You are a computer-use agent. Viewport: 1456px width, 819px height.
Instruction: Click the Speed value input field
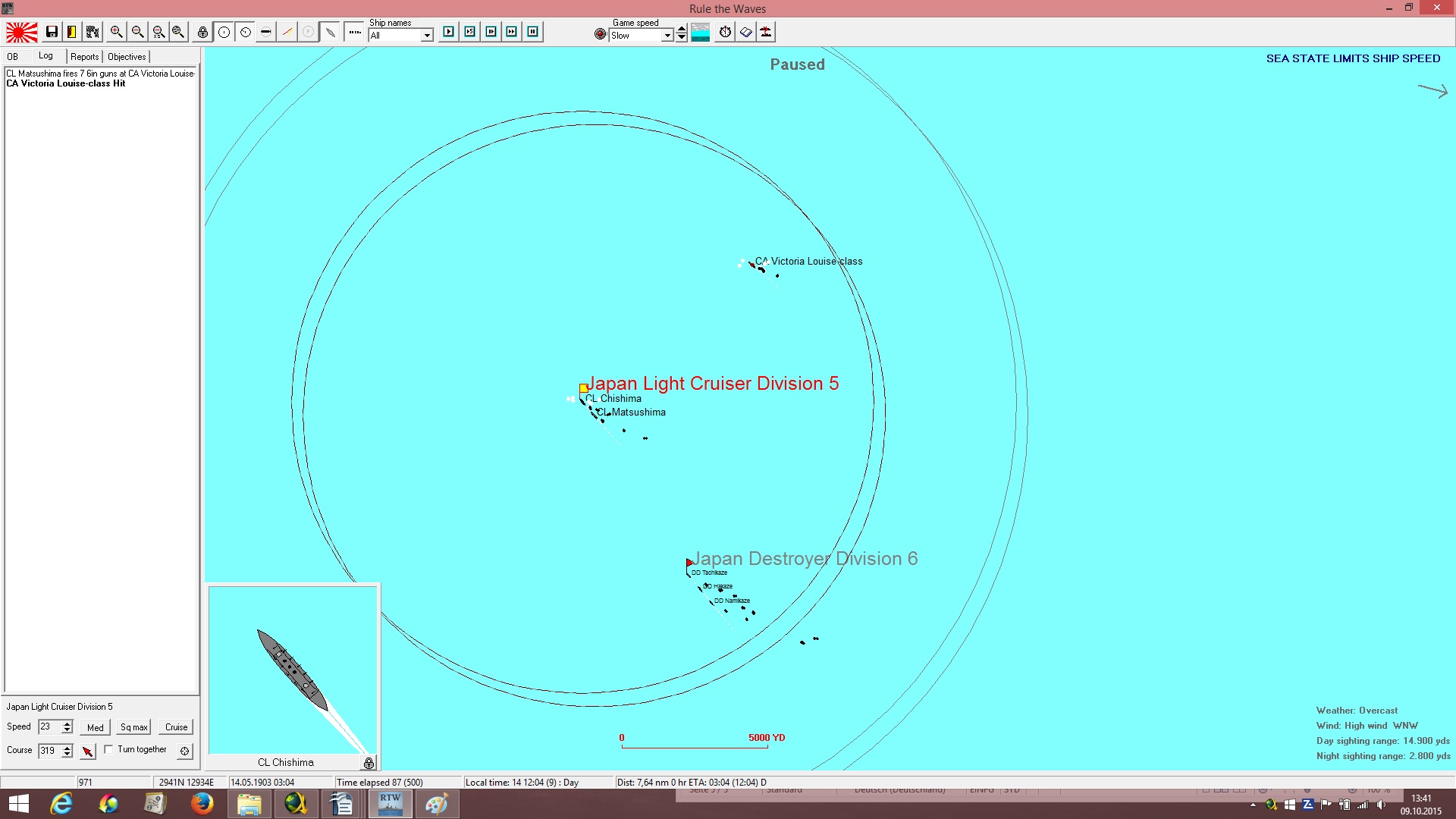tap(49, 726)
